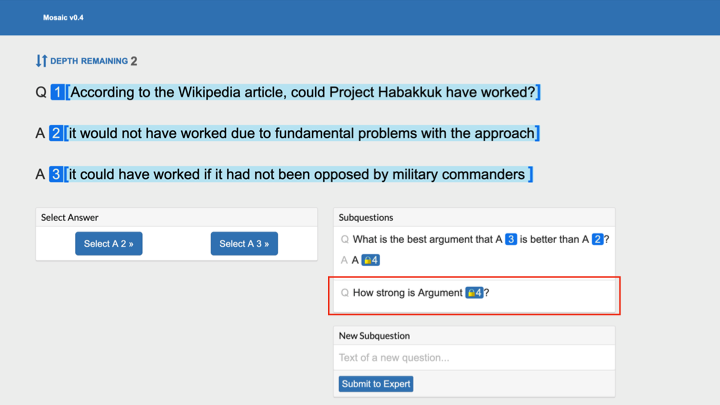
Task: Unlock pointer 4 in the subquestion answer
Action: click(370, 260)
